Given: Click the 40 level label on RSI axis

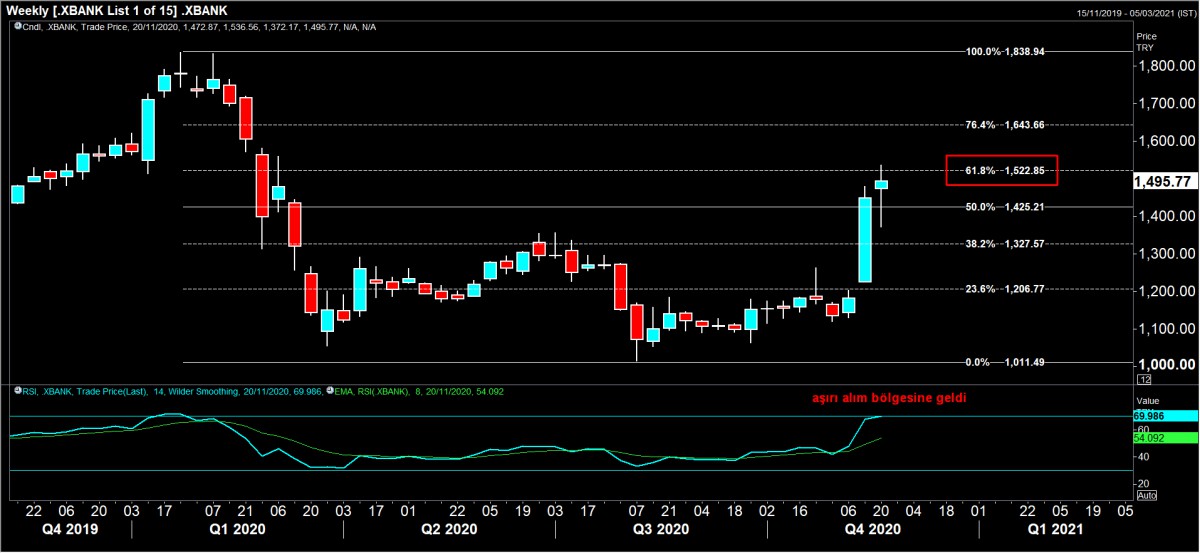Looking at the screenshot, I should pyautogui.click(x=1144, y=457).
